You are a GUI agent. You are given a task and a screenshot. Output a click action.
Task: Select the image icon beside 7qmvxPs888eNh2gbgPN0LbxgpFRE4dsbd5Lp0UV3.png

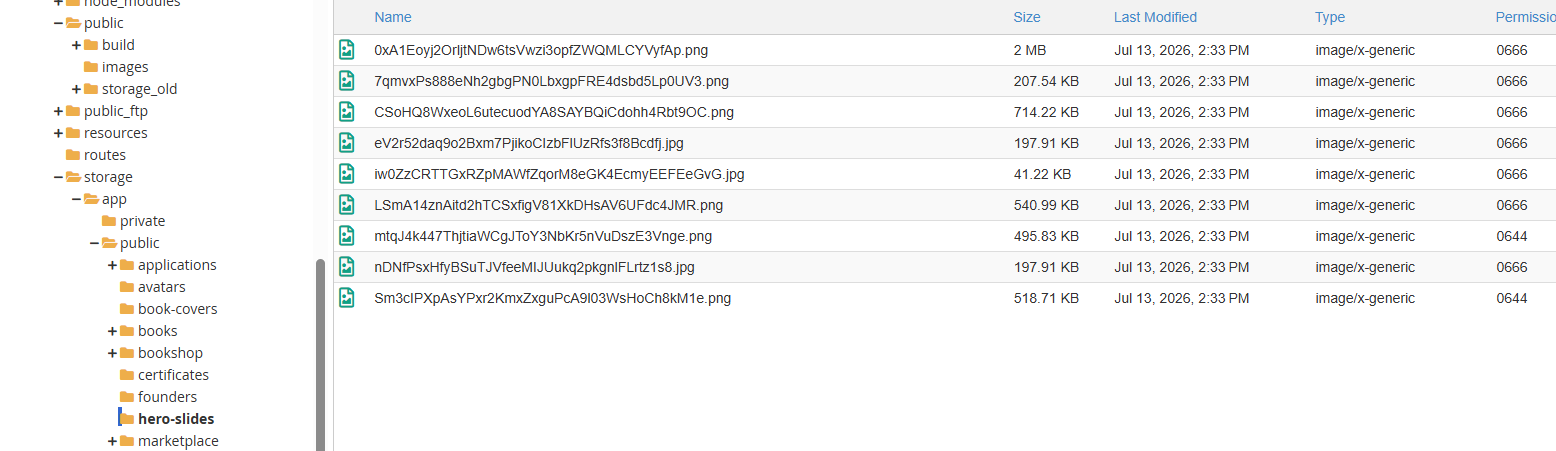pos(347,81)
